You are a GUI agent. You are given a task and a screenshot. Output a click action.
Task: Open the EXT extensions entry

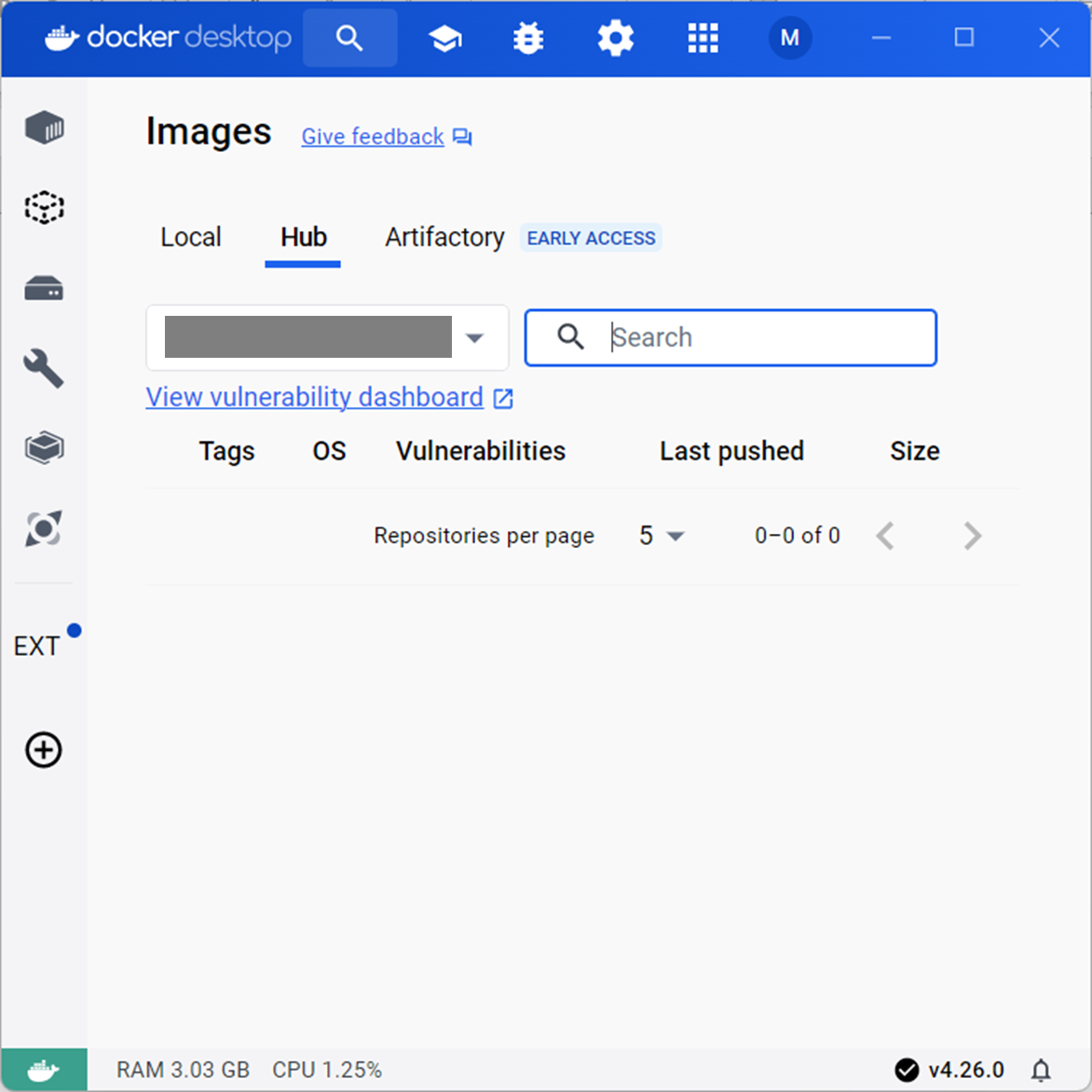pos(37,646)
